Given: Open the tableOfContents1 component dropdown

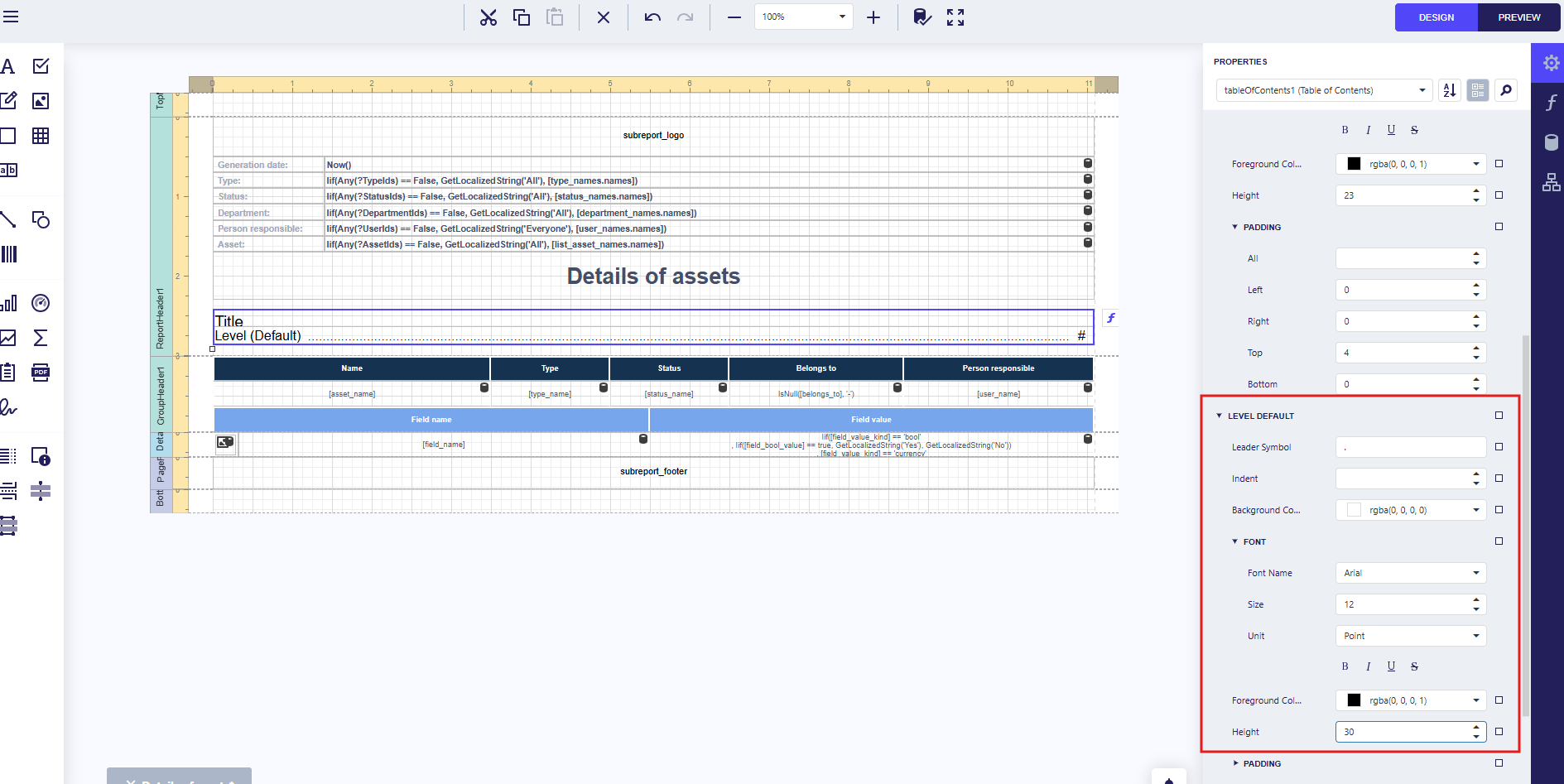Looking at the screenshot, I should tap(1324, 90).
